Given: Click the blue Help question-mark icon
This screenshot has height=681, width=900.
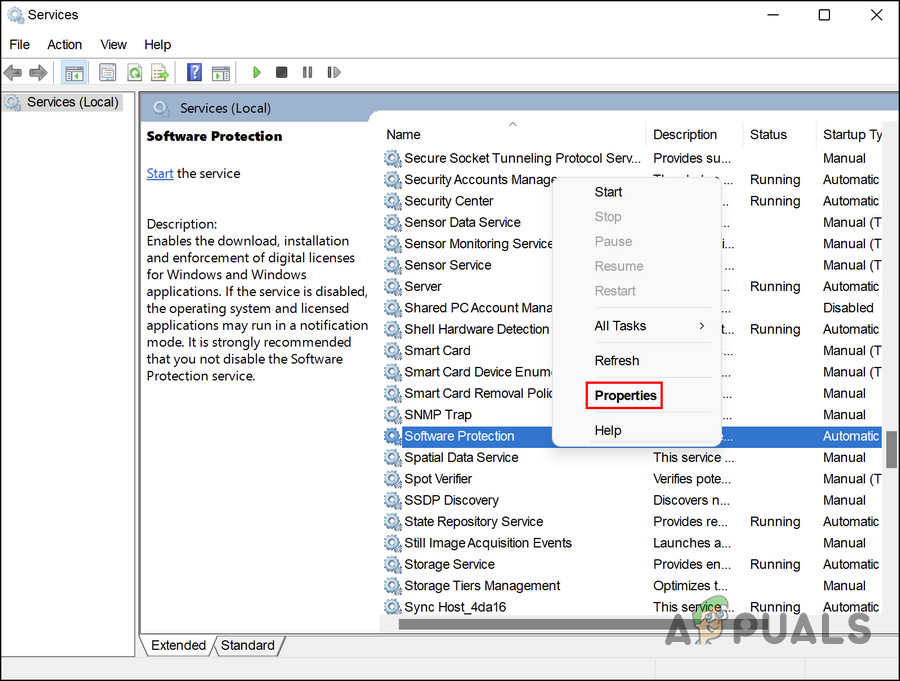Looking at the screenshot, I should [x=195, y=72].
